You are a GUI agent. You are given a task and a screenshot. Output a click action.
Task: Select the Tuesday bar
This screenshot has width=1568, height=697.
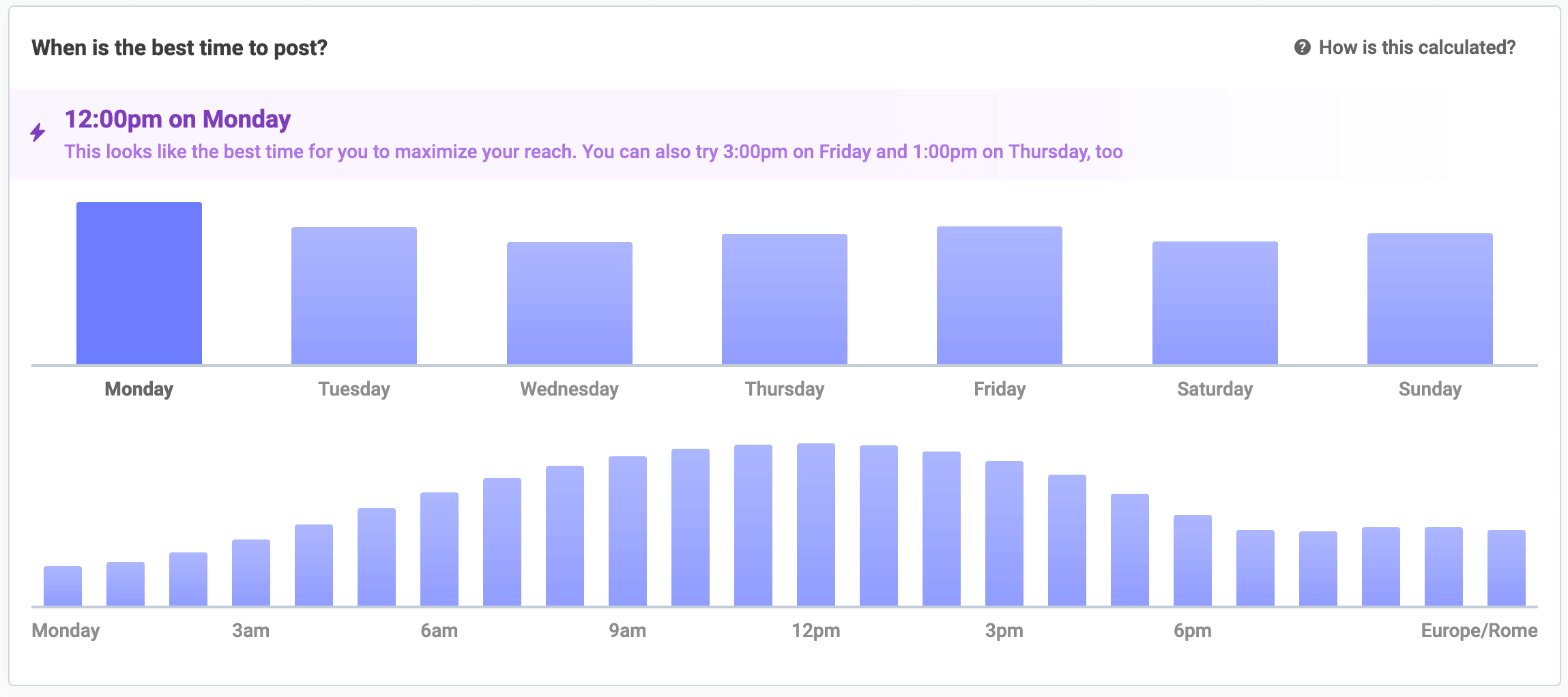353,293
